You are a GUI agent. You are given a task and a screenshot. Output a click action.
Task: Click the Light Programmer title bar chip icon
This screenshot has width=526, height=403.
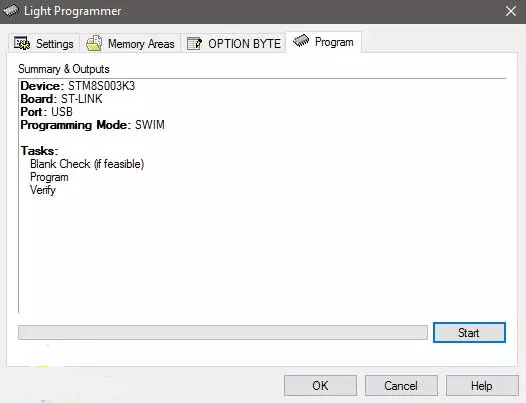click(x=11, y=10)
